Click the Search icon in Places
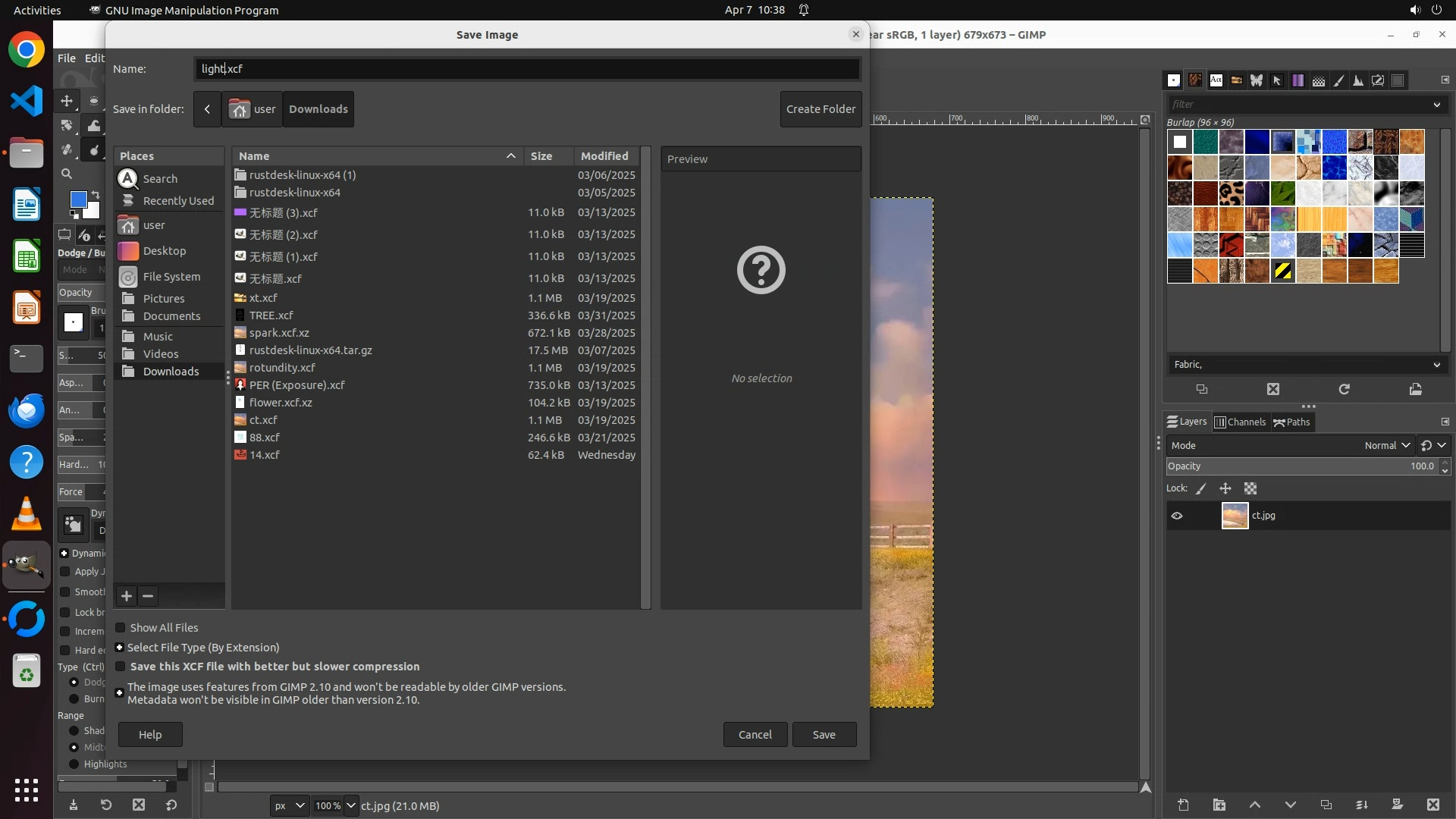The width and height of the screenshot is (1456, 819). tap(129, 179)
